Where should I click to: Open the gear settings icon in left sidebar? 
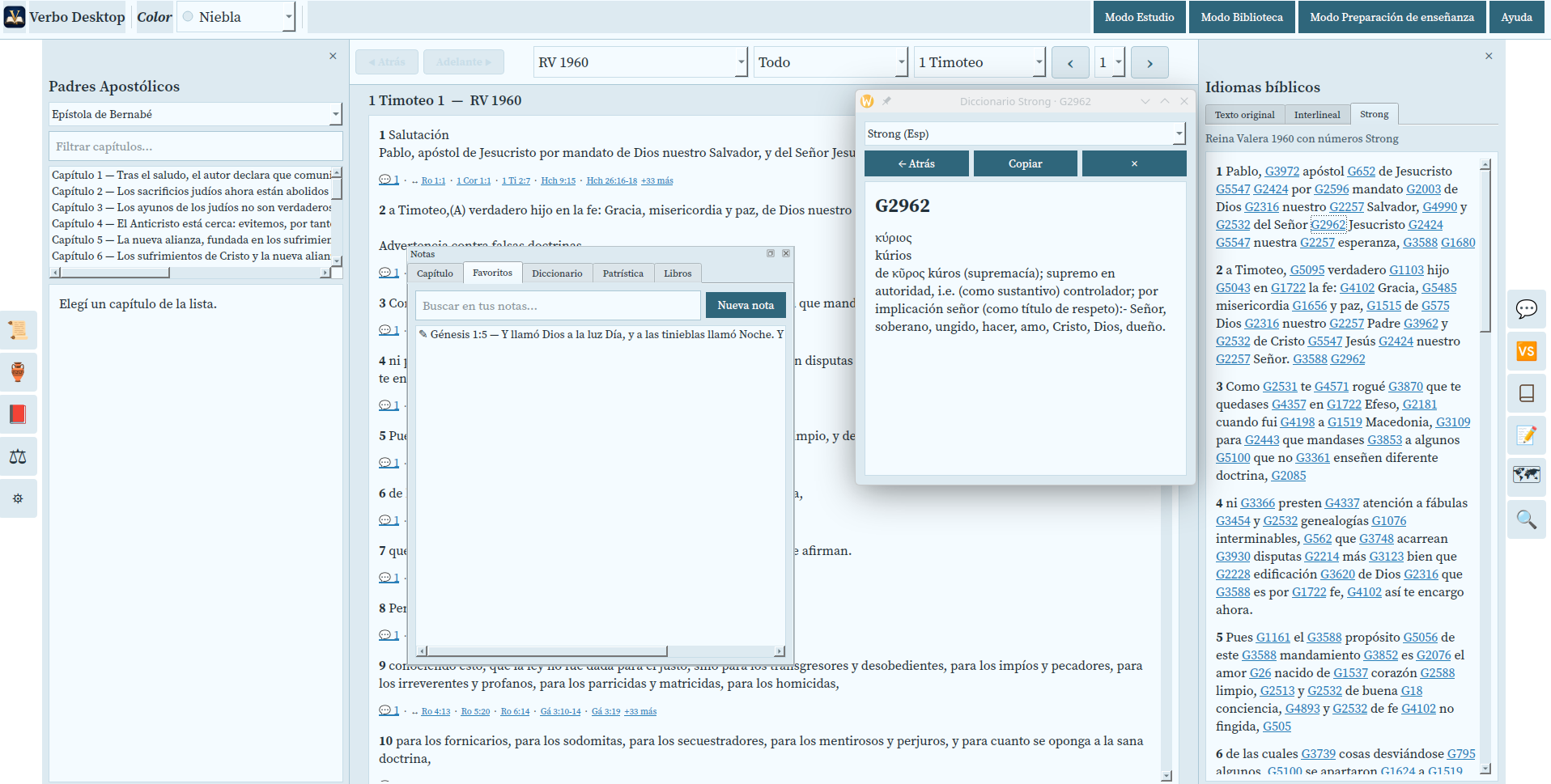click(18, 498)
